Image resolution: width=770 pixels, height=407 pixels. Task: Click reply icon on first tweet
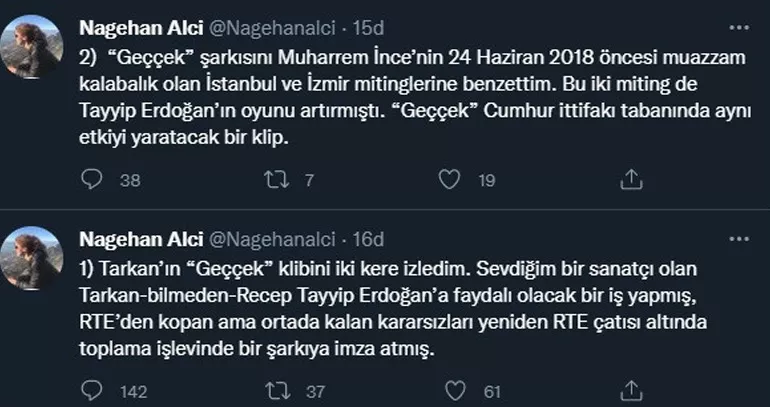92,179
